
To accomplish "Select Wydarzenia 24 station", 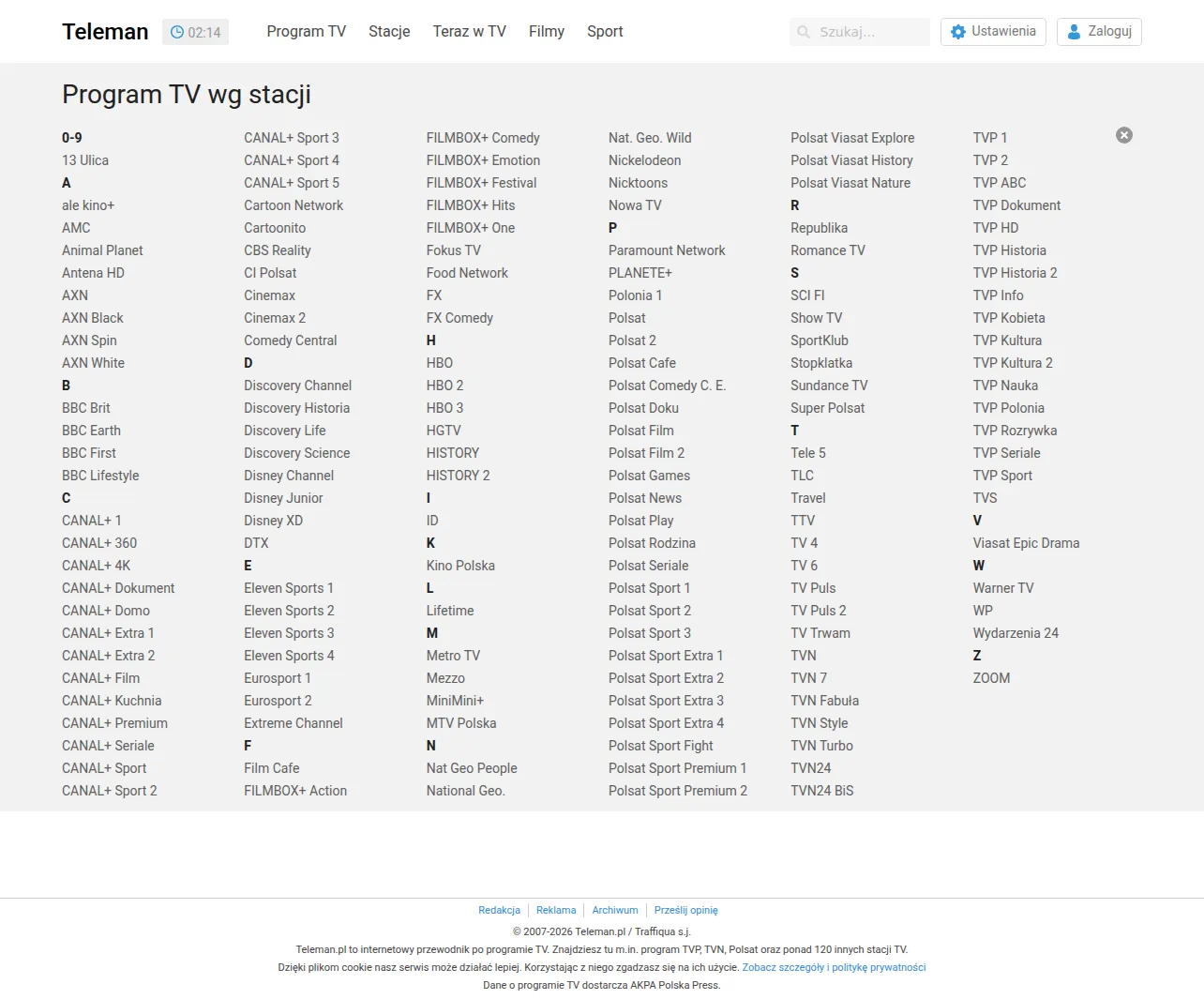I will click(x=1016, y=633).
